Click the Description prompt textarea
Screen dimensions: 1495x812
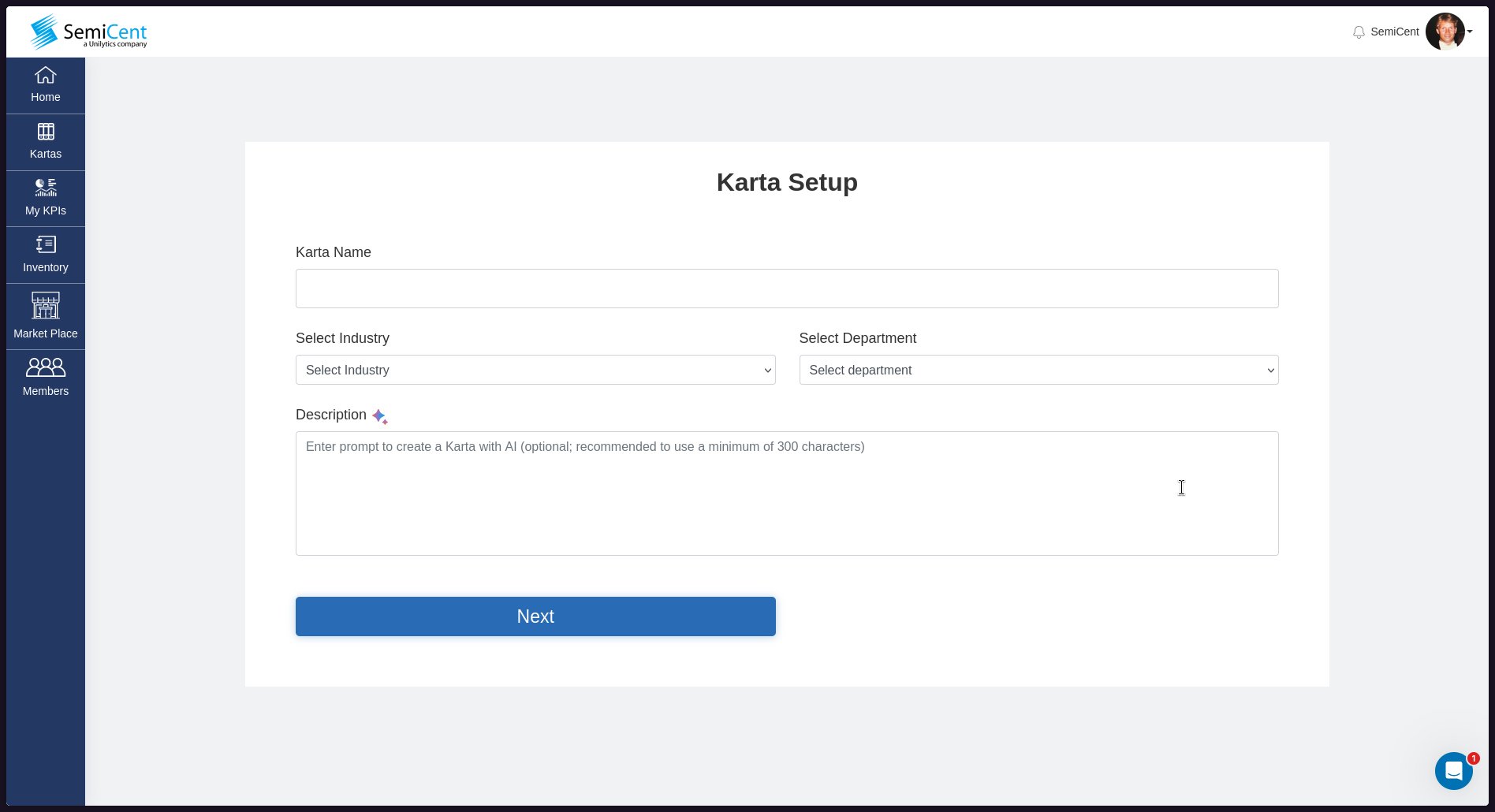pos(786,493)
